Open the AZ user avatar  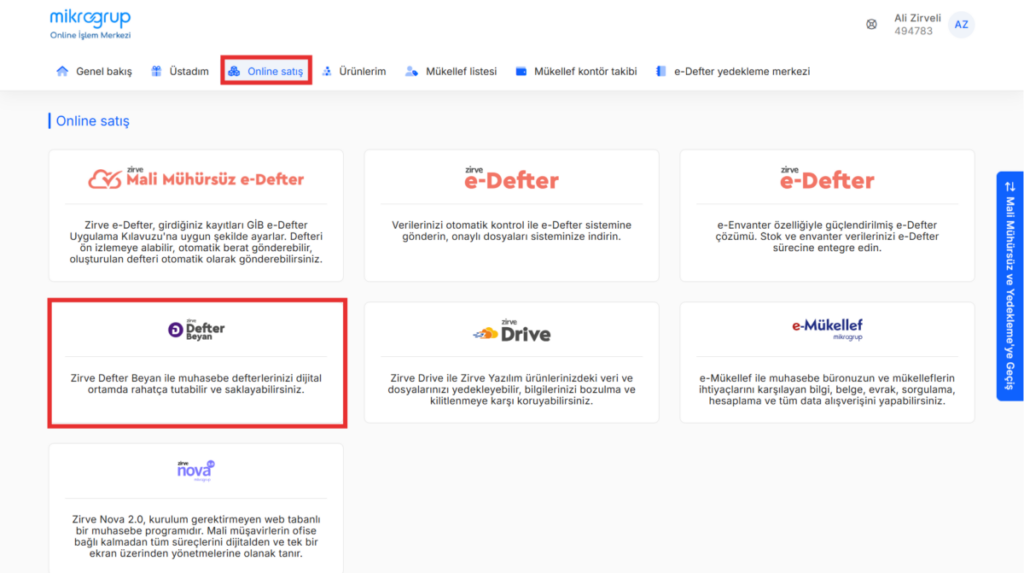point(961,25)
